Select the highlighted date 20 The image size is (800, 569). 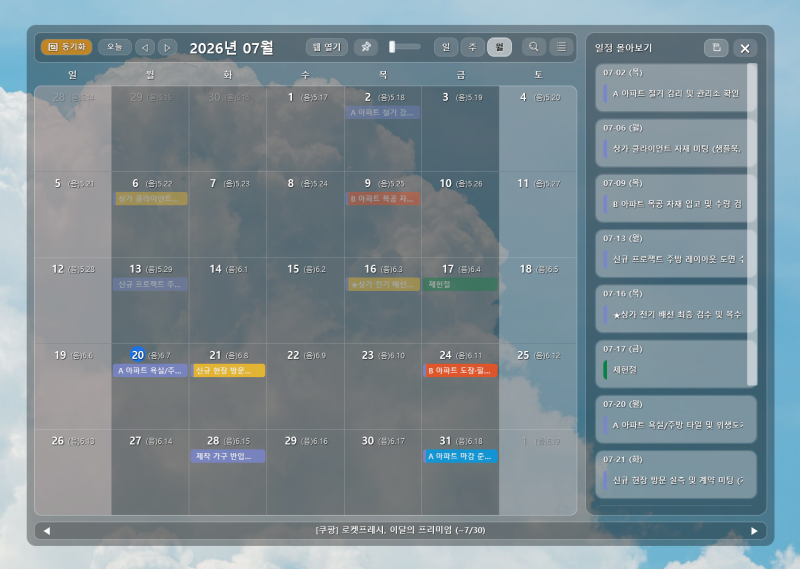click(x=138, y=355)
